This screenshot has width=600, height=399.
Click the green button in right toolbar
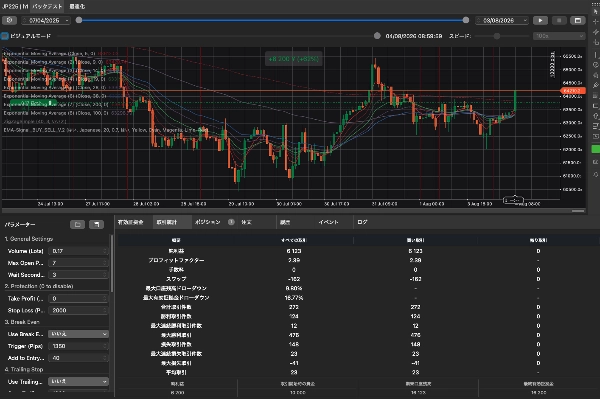[x=596, y=149]
